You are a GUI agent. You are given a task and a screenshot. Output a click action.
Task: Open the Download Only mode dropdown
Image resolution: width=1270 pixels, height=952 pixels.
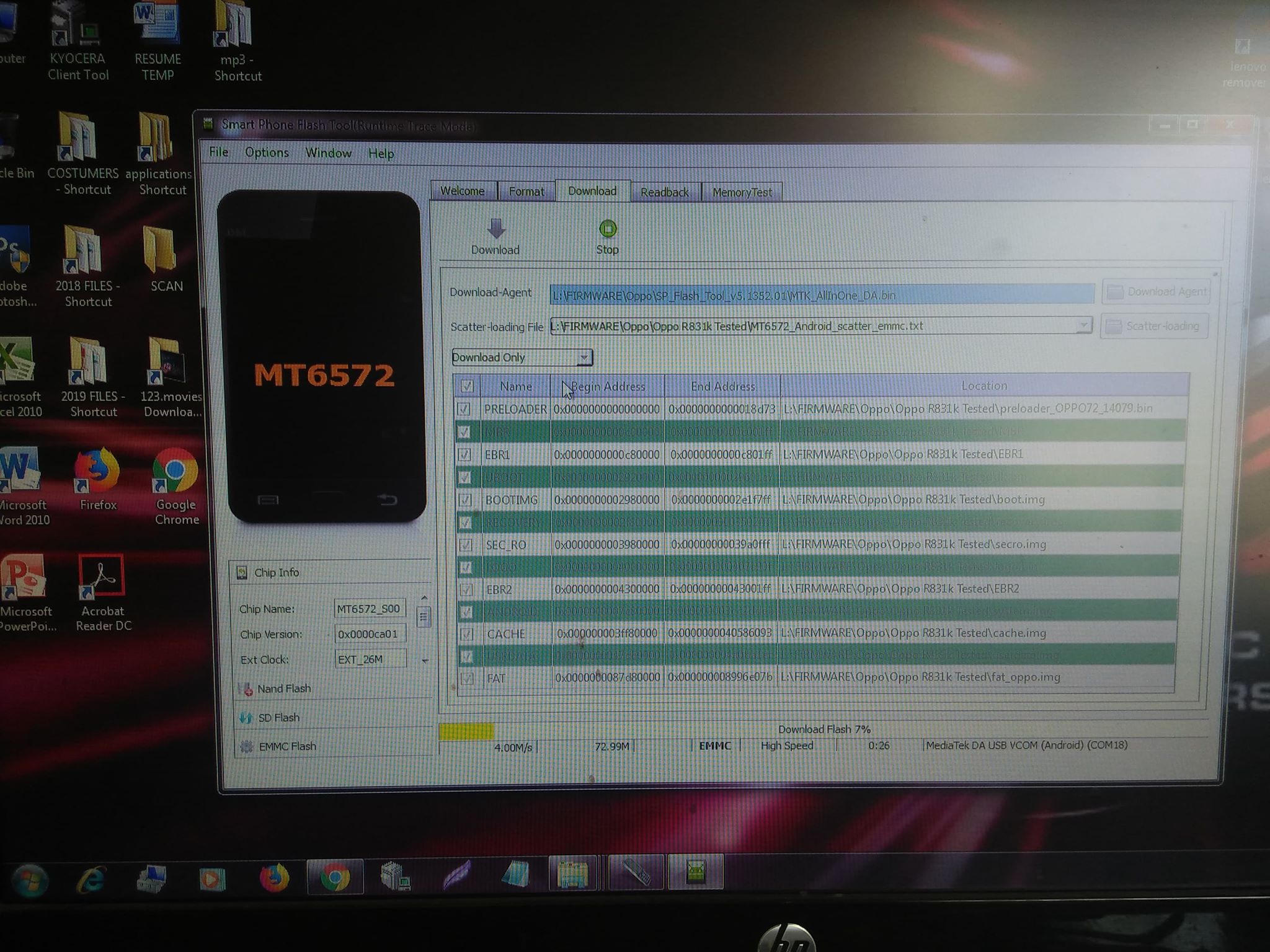pyautogui.click(x=584, y=358)
